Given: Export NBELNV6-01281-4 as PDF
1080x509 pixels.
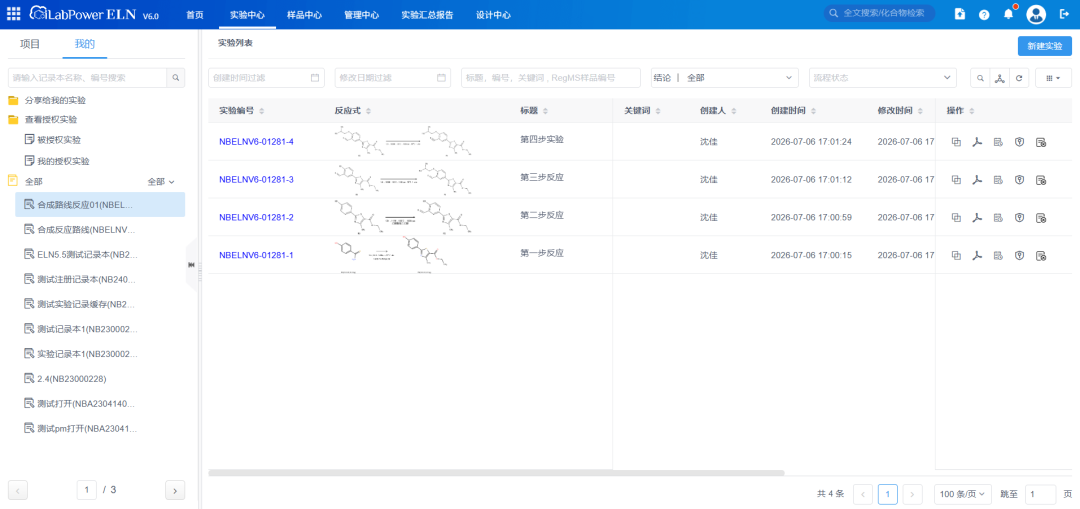Looking at the screenshot, I should point(976,142).
